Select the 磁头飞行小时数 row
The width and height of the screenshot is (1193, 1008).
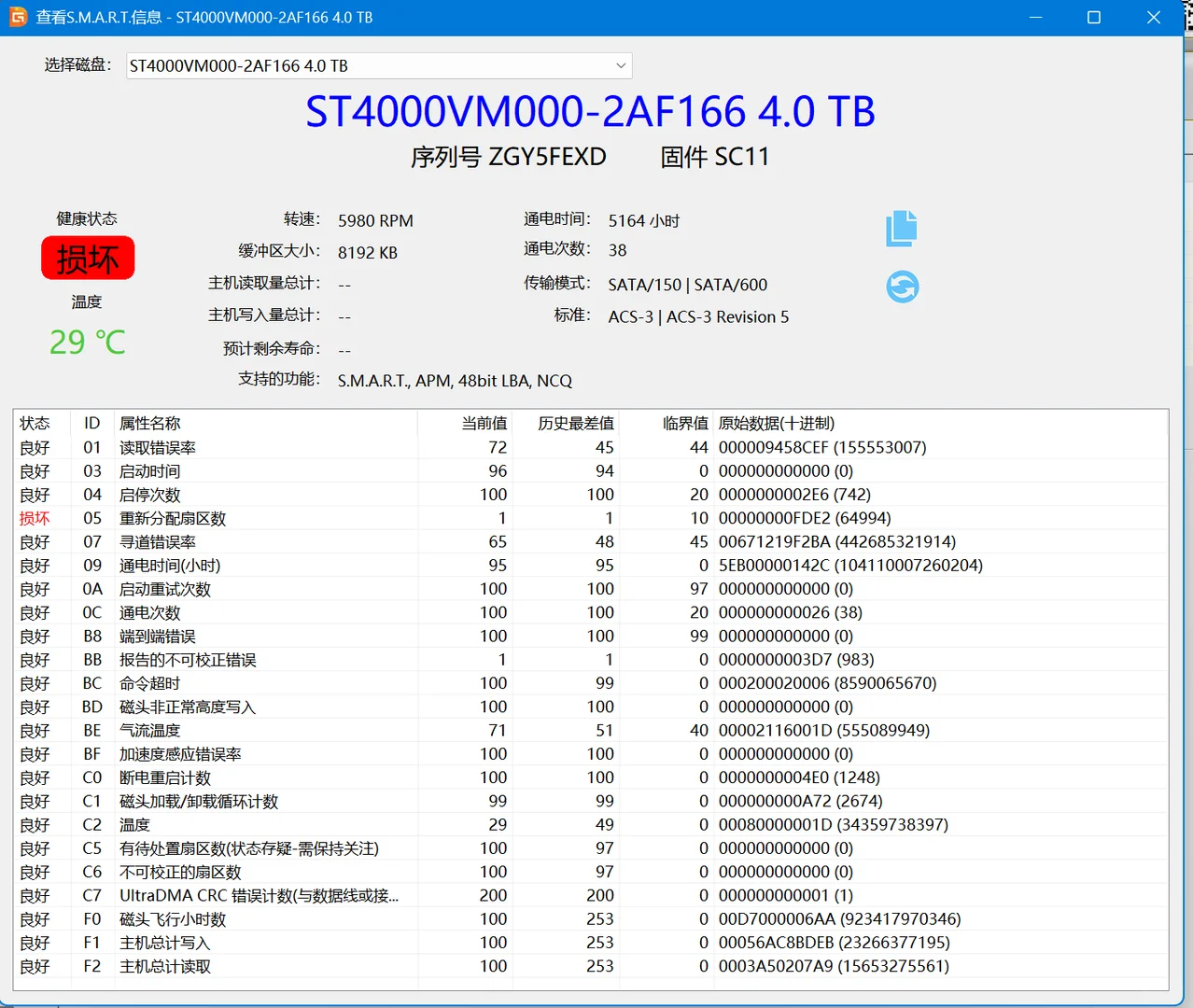coord(591,919)
